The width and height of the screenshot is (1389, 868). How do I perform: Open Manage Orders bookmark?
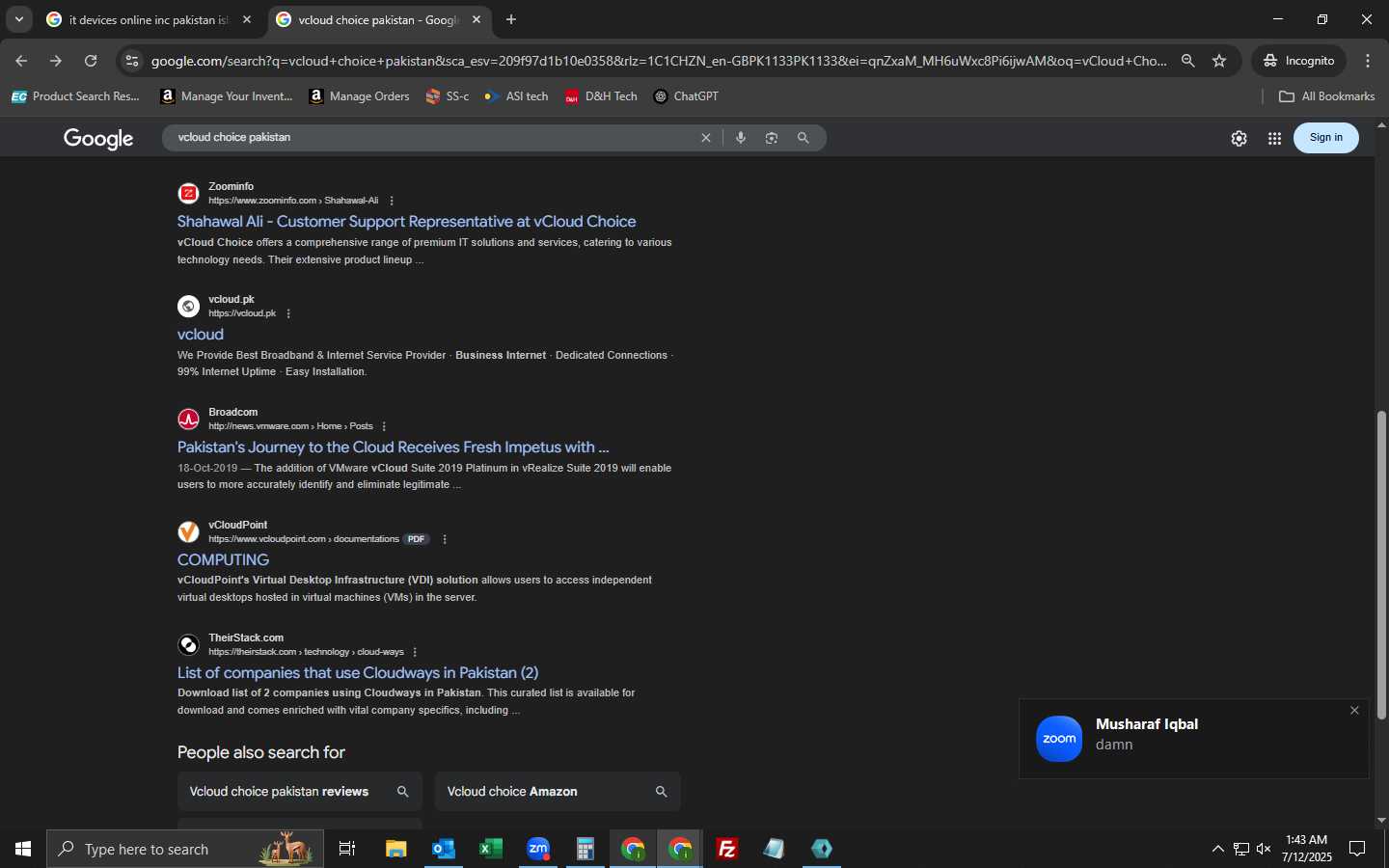tap(359, 96)
